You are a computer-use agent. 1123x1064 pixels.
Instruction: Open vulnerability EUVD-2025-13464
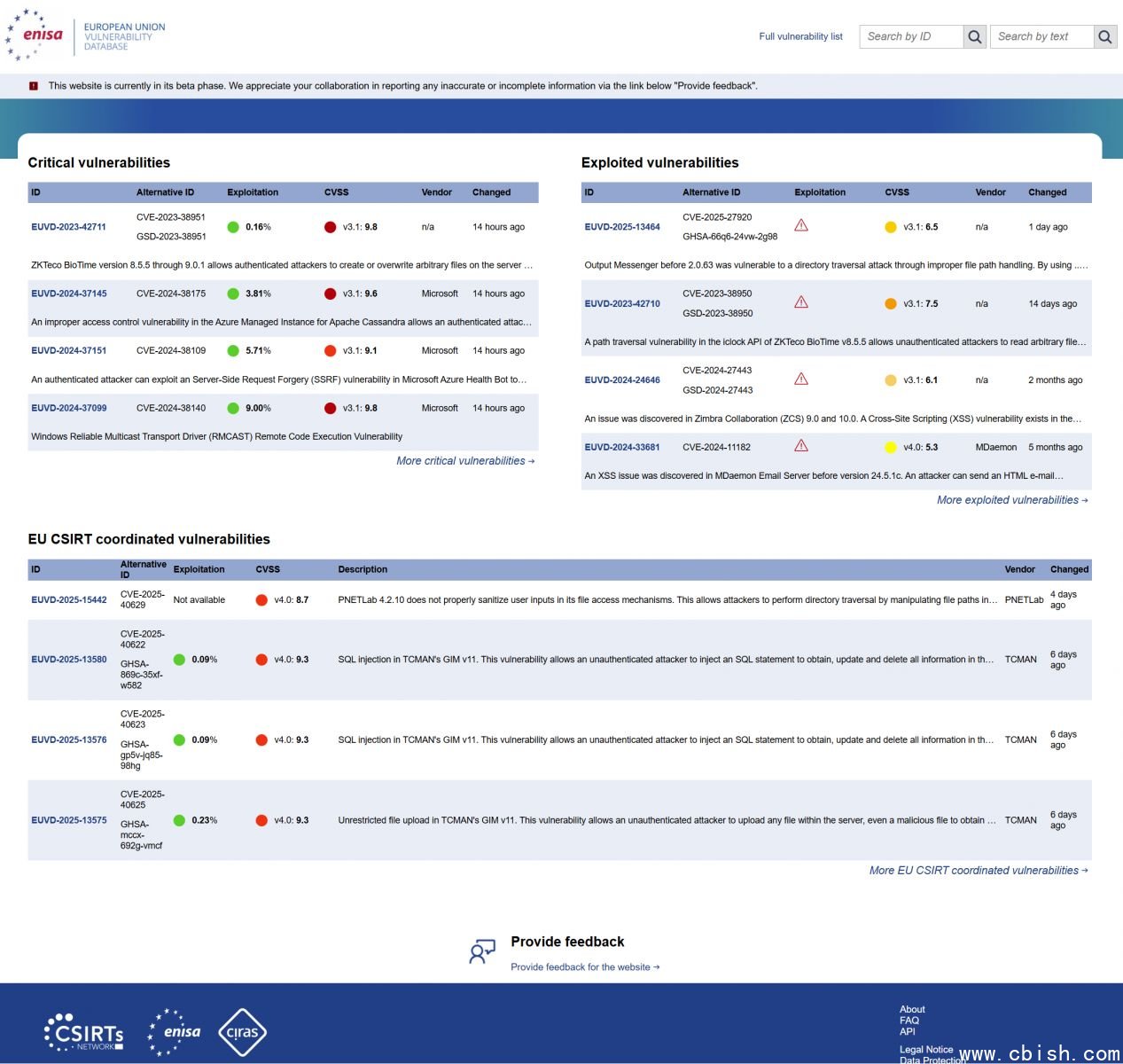click(622, 227)
